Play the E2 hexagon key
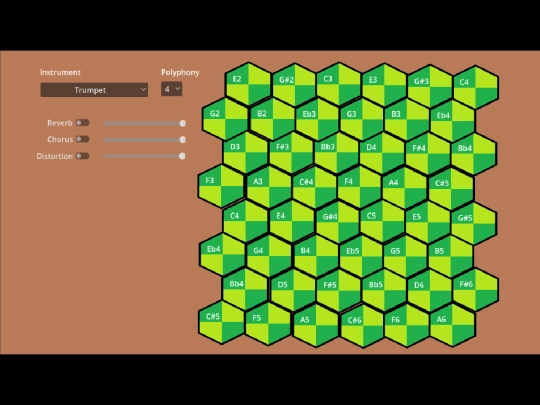Screen dimensions: 540x405 (x=248, y=84)
